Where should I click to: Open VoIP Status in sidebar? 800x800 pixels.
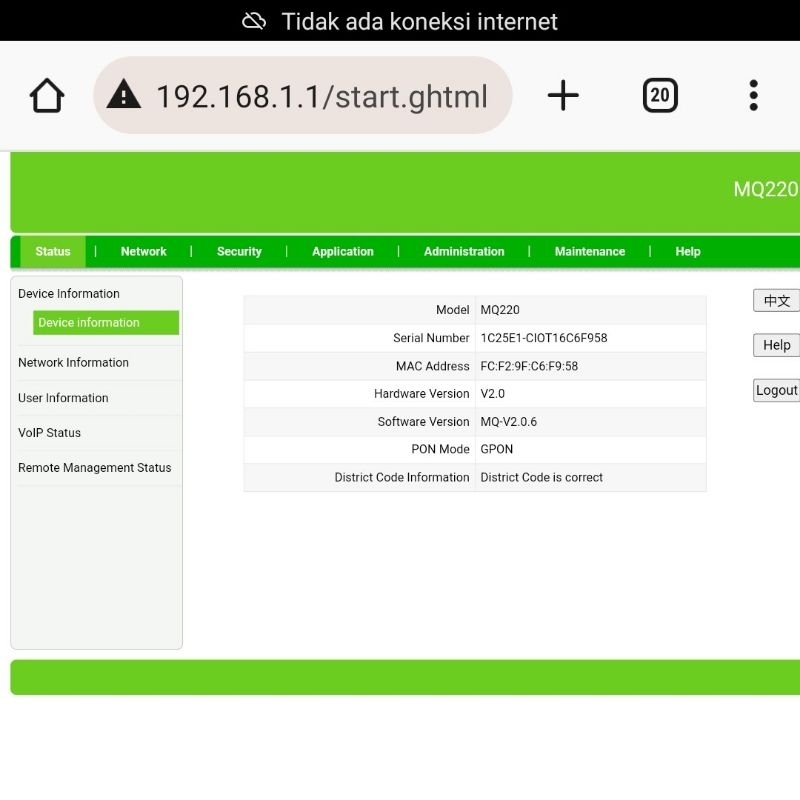click(49, 433)
